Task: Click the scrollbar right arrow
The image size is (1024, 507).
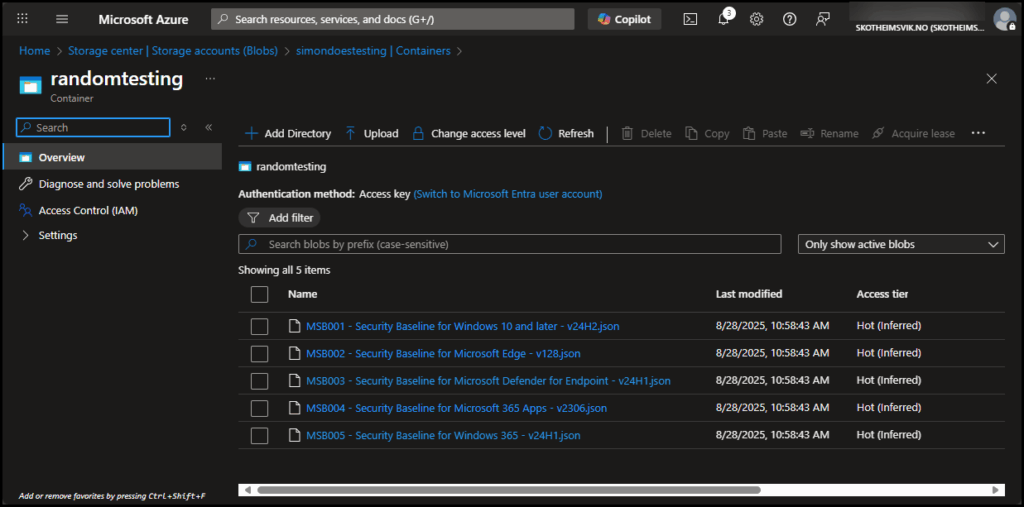Action: [995, 489]
